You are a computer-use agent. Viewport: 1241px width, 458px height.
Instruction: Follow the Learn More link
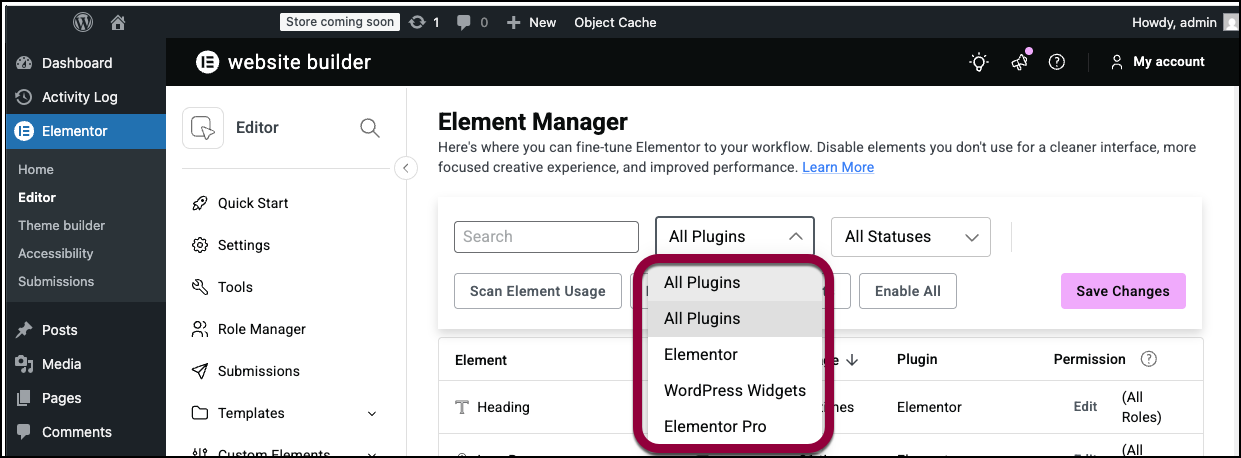(837, 167)
